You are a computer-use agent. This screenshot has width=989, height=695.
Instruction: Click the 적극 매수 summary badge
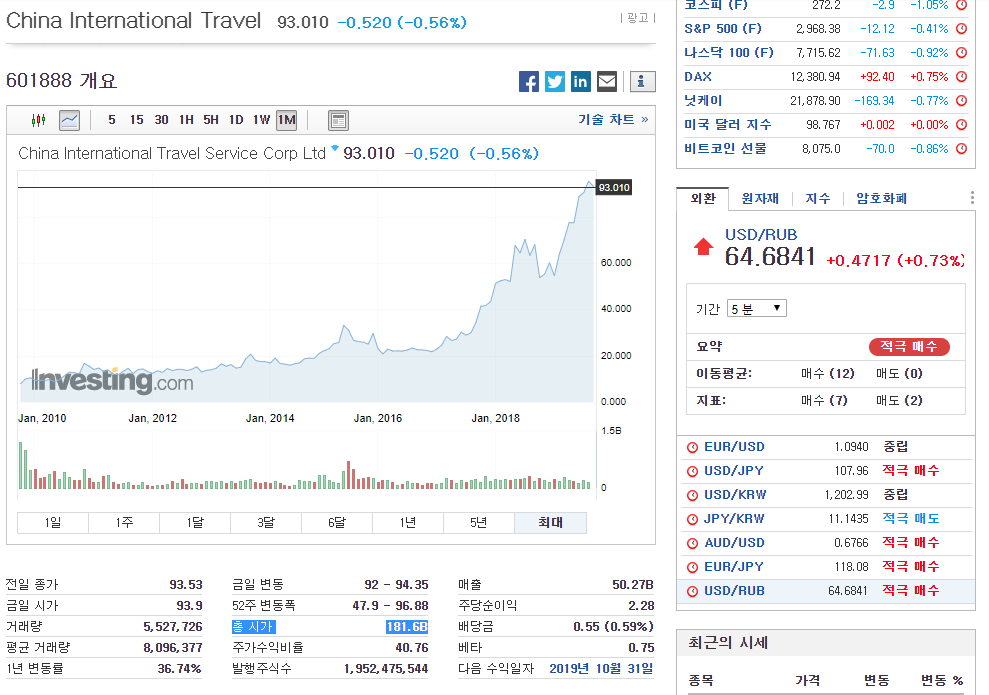coord(909,347)
